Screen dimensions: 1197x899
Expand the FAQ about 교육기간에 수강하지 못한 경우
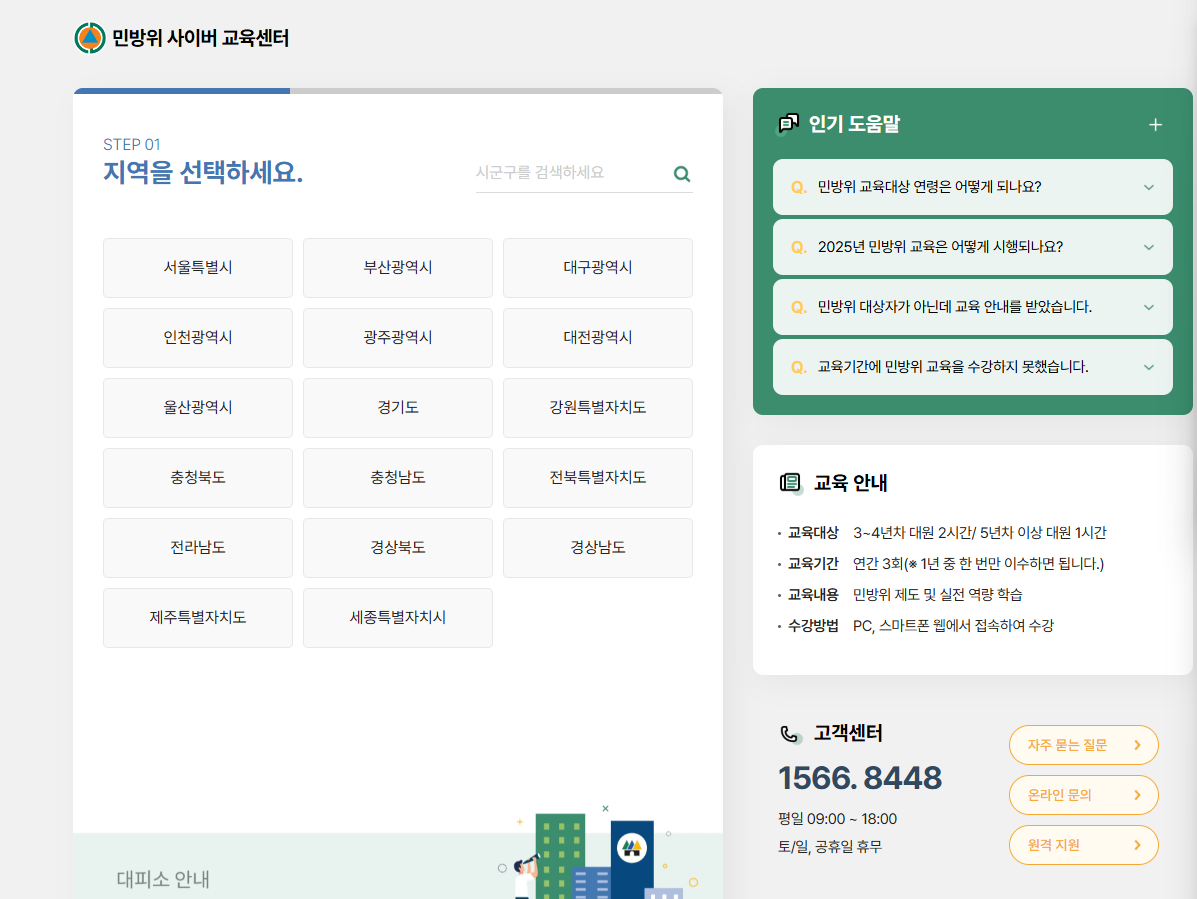[x=972, y=366]
